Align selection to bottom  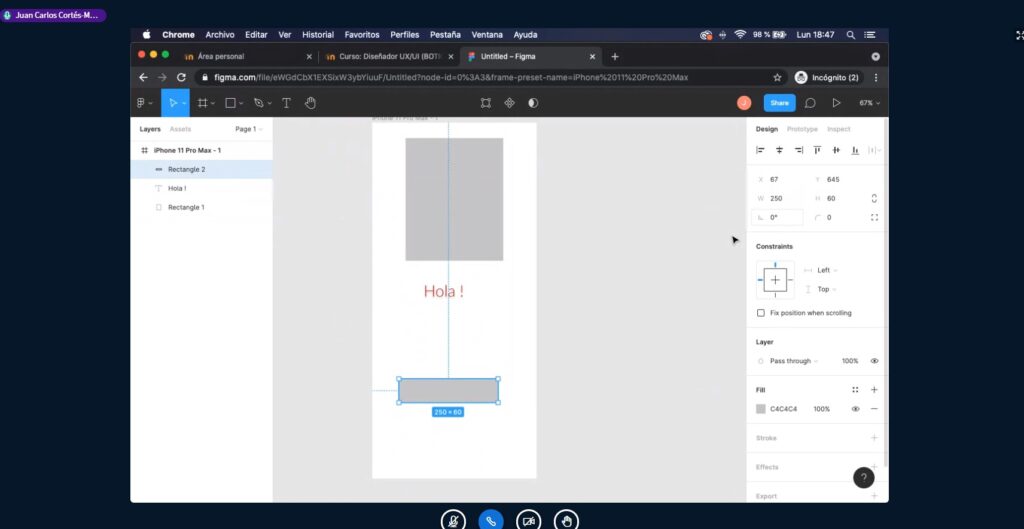tap(855, 150)
